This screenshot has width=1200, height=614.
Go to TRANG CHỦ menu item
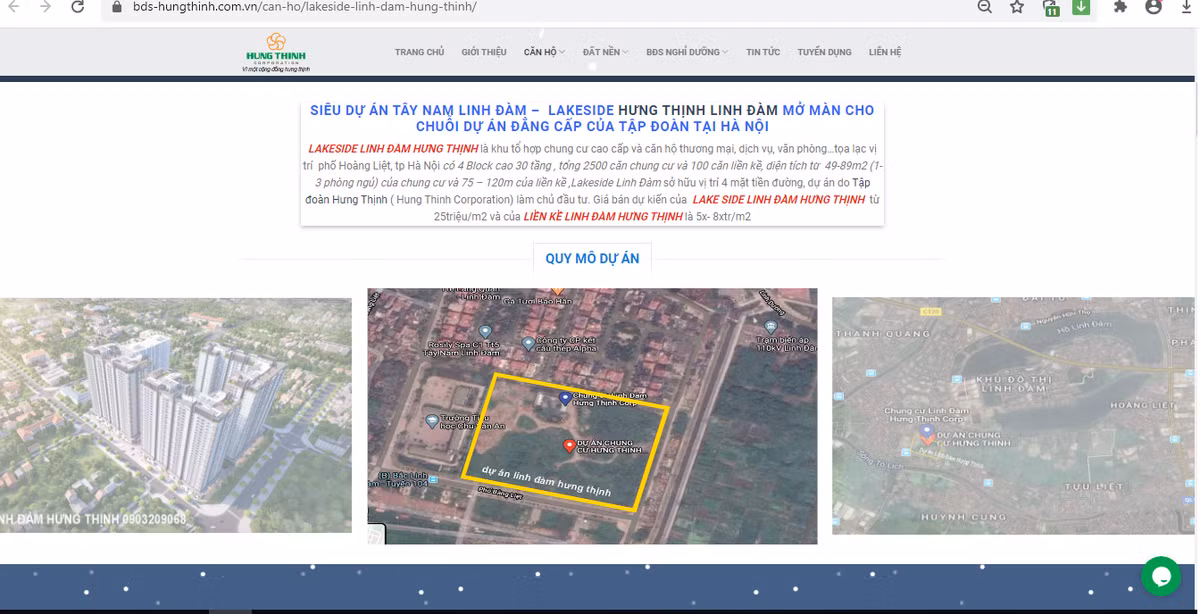pos(419,52)
